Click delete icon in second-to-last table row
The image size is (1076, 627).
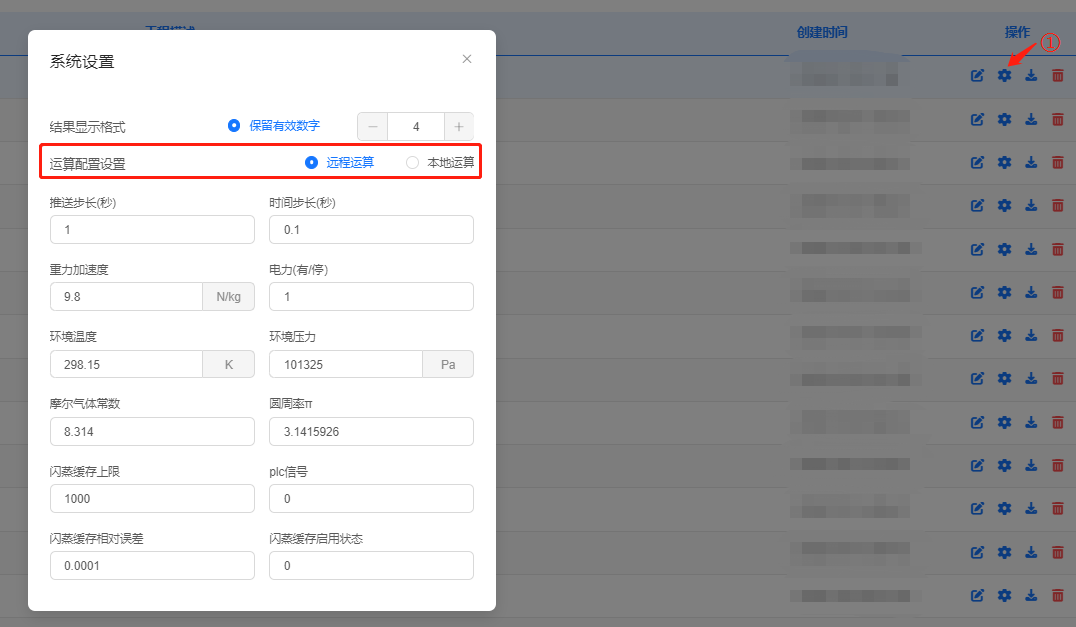(x=1058, y=552)
